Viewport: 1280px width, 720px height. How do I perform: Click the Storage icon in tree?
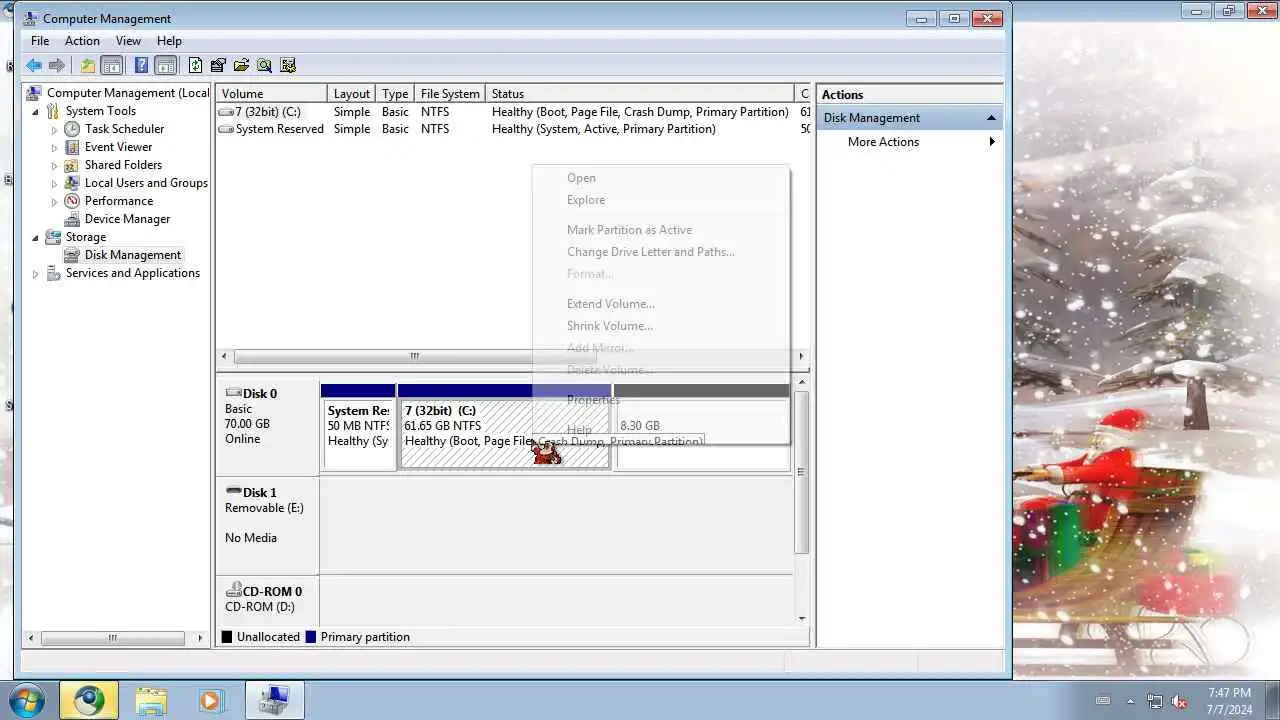[x=53, y=237]
